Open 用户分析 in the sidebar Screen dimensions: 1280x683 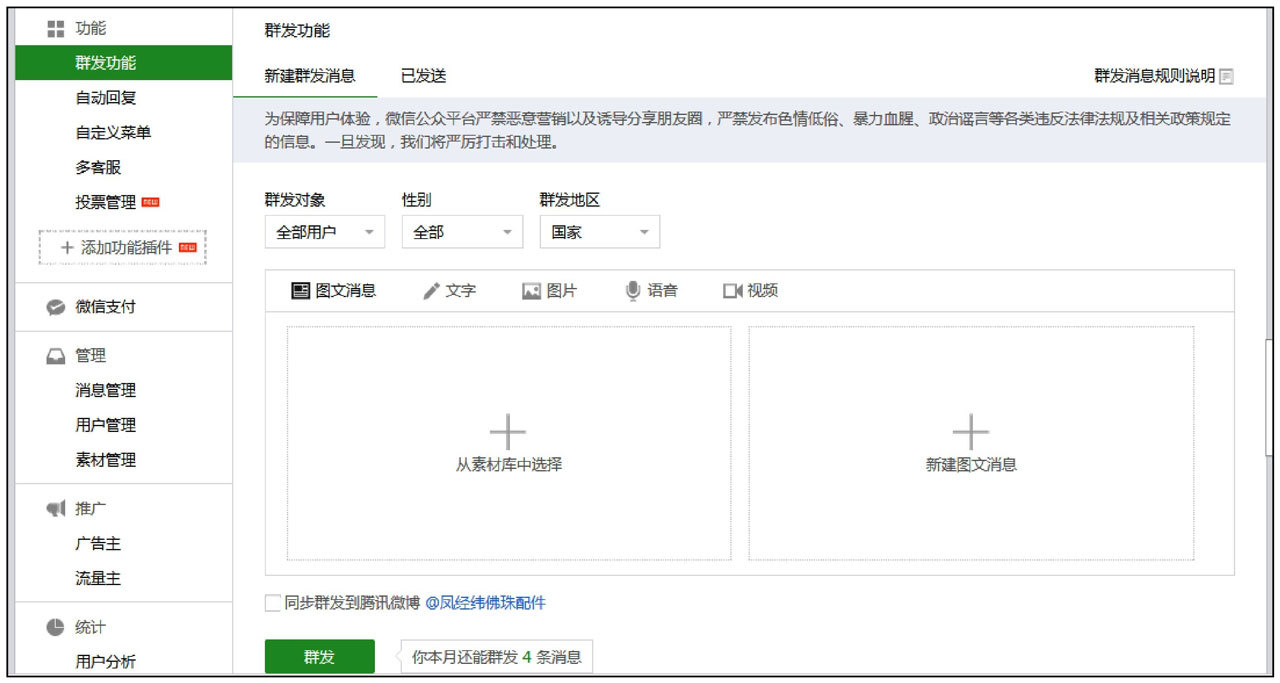pos(106,662)
